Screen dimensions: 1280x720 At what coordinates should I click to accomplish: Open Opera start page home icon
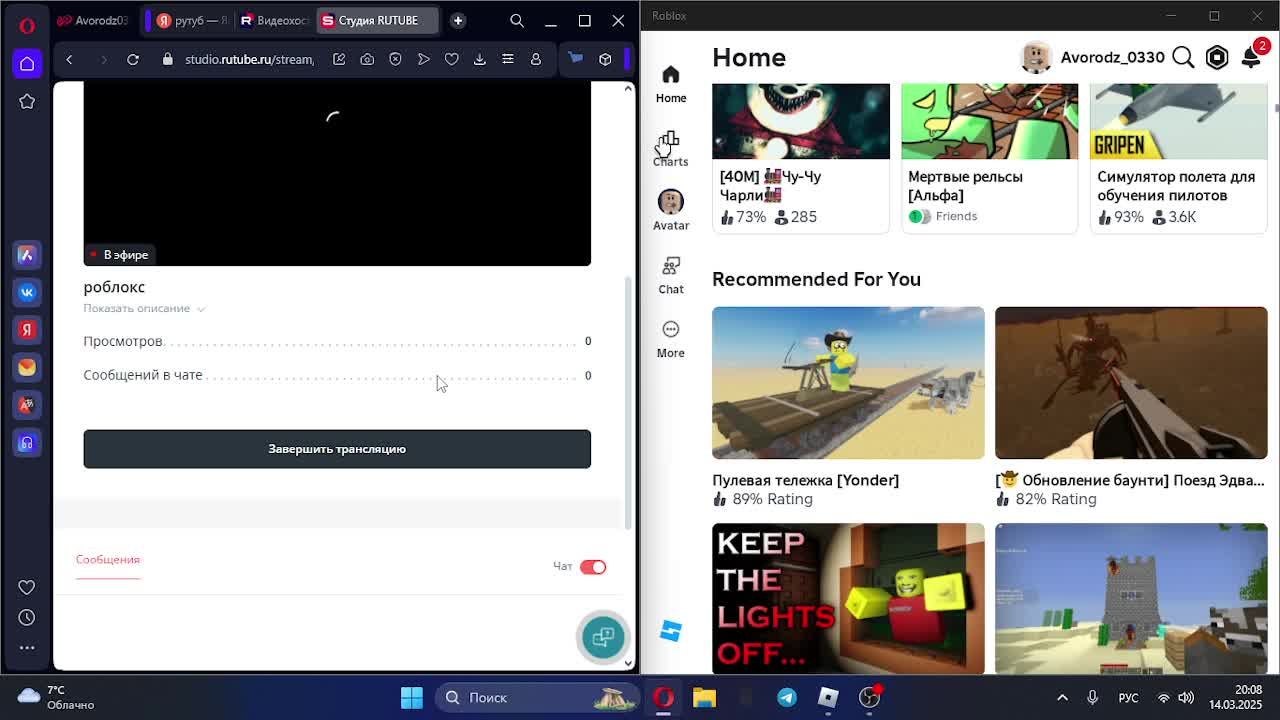pos(27,64)
